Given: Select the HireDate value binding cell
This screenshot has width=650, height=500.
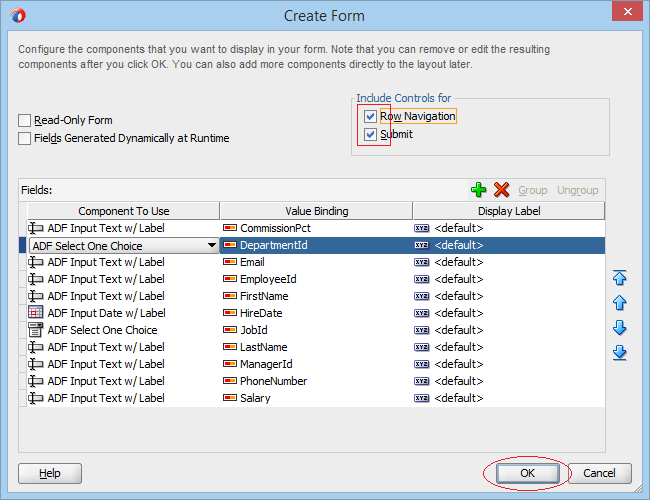Looking at the screenshot, I should point(316,313).
